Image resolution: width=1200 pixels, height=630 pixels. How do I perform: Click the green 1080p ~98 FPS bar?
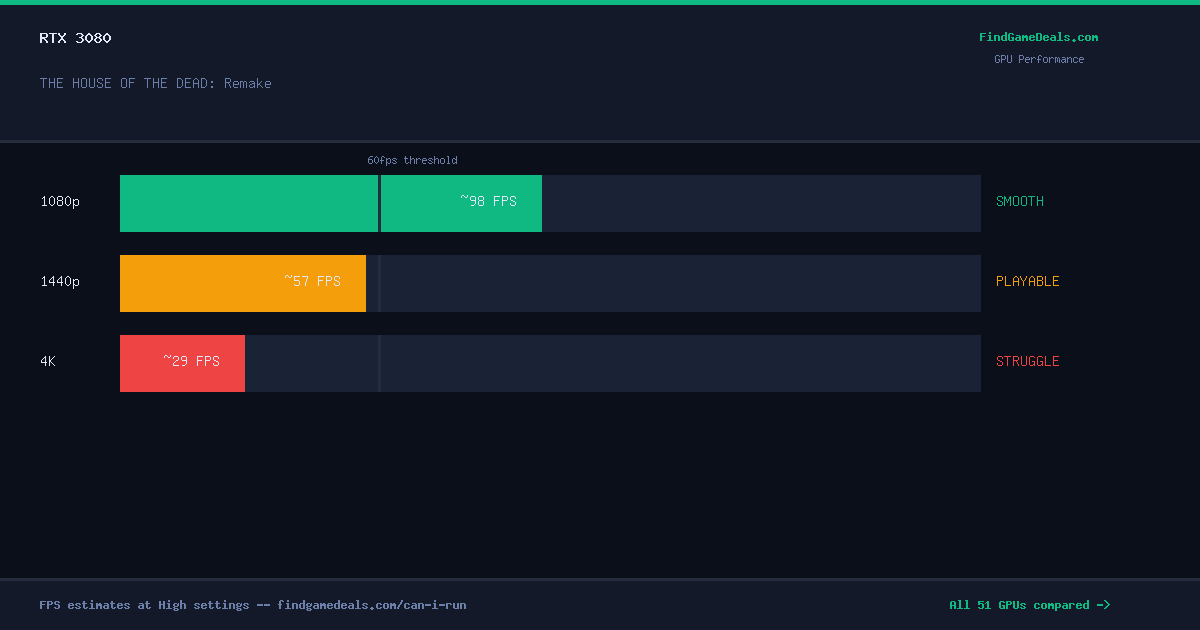331,203
